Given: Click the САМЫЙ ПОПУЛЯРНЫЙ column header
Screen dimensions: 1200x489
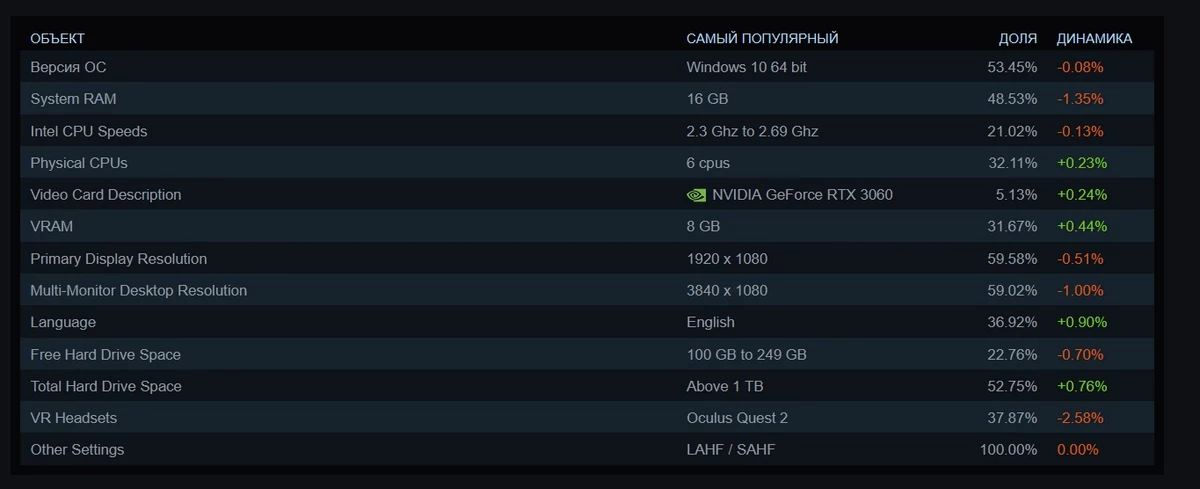Looking at the screenshot, I should pos(762,38).
